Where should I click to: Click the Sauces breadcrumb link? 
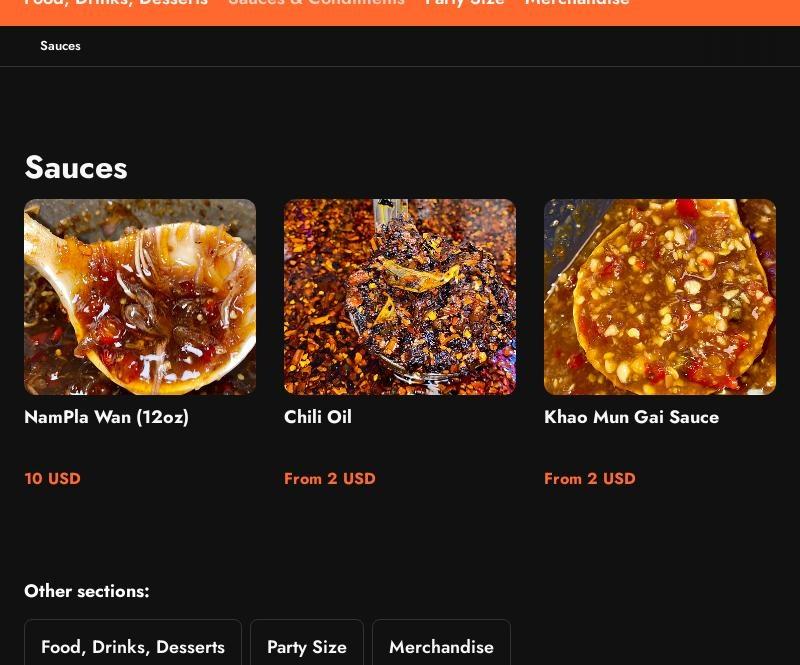60,46
